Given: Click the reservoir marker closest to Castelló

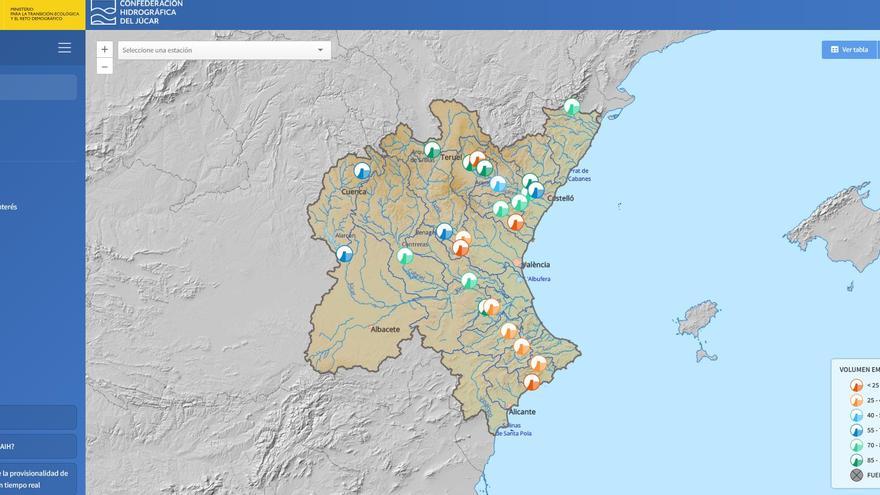Looking at the screenshot, I should tap(535, 190).
